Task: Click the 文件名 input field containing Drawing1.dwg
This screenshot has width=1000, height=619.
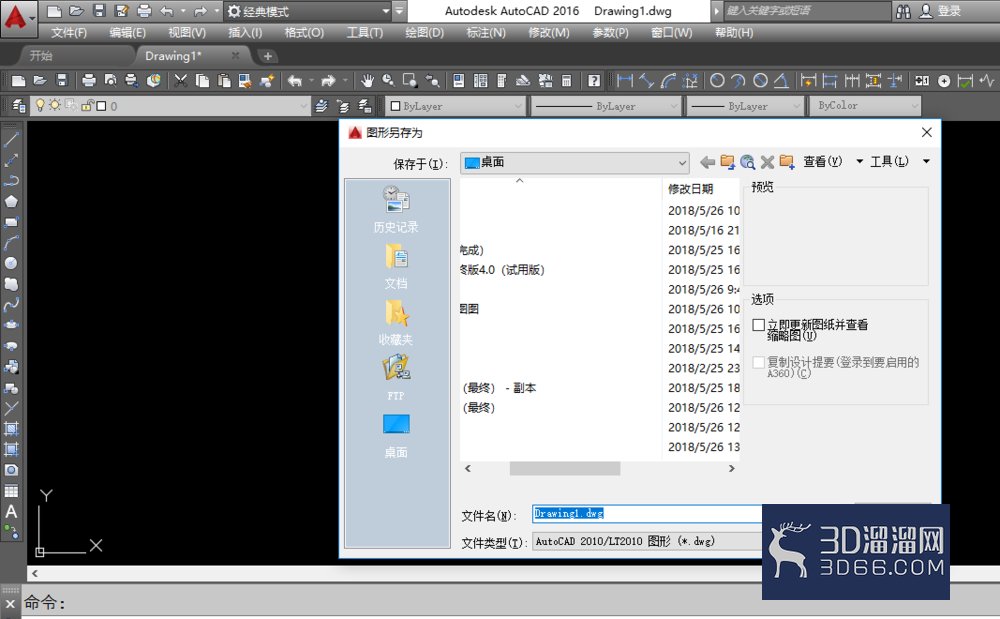Action: click(647, 513)
